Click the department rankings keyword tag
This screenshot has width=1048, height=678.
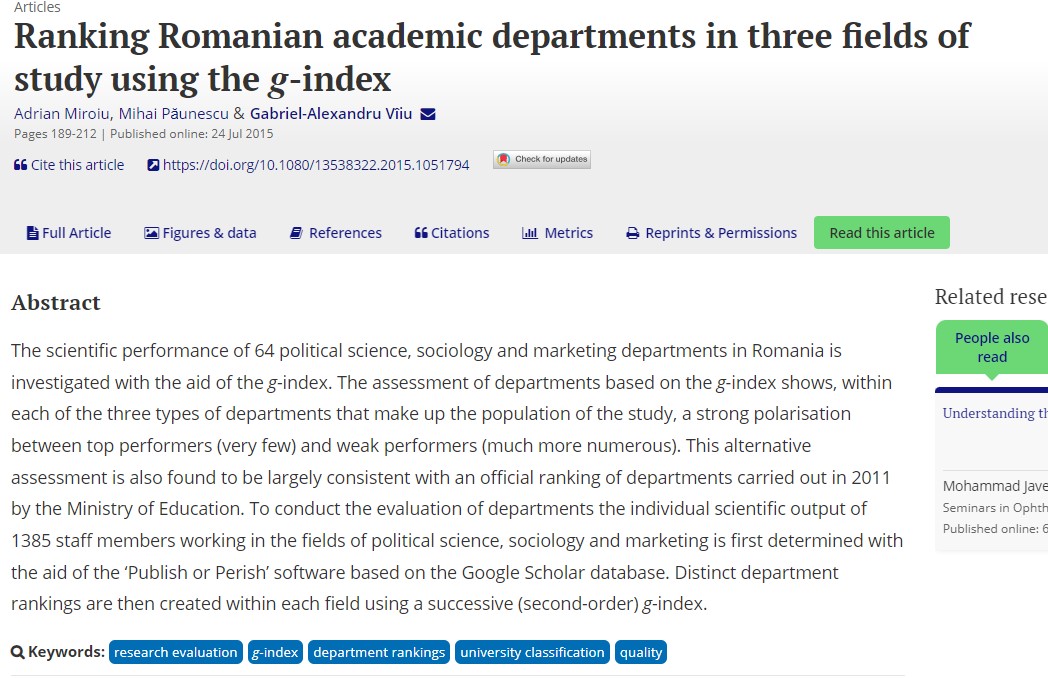[379, 652]
